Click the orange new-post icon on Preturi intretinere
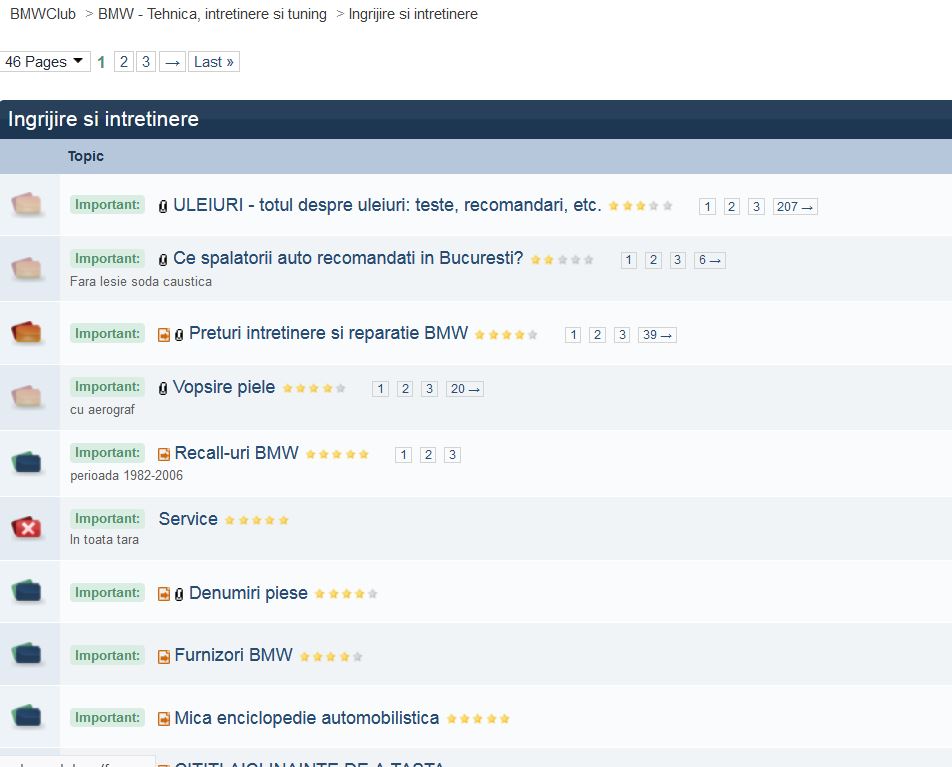This screenshot has width=952, height=767. point(164,335)
